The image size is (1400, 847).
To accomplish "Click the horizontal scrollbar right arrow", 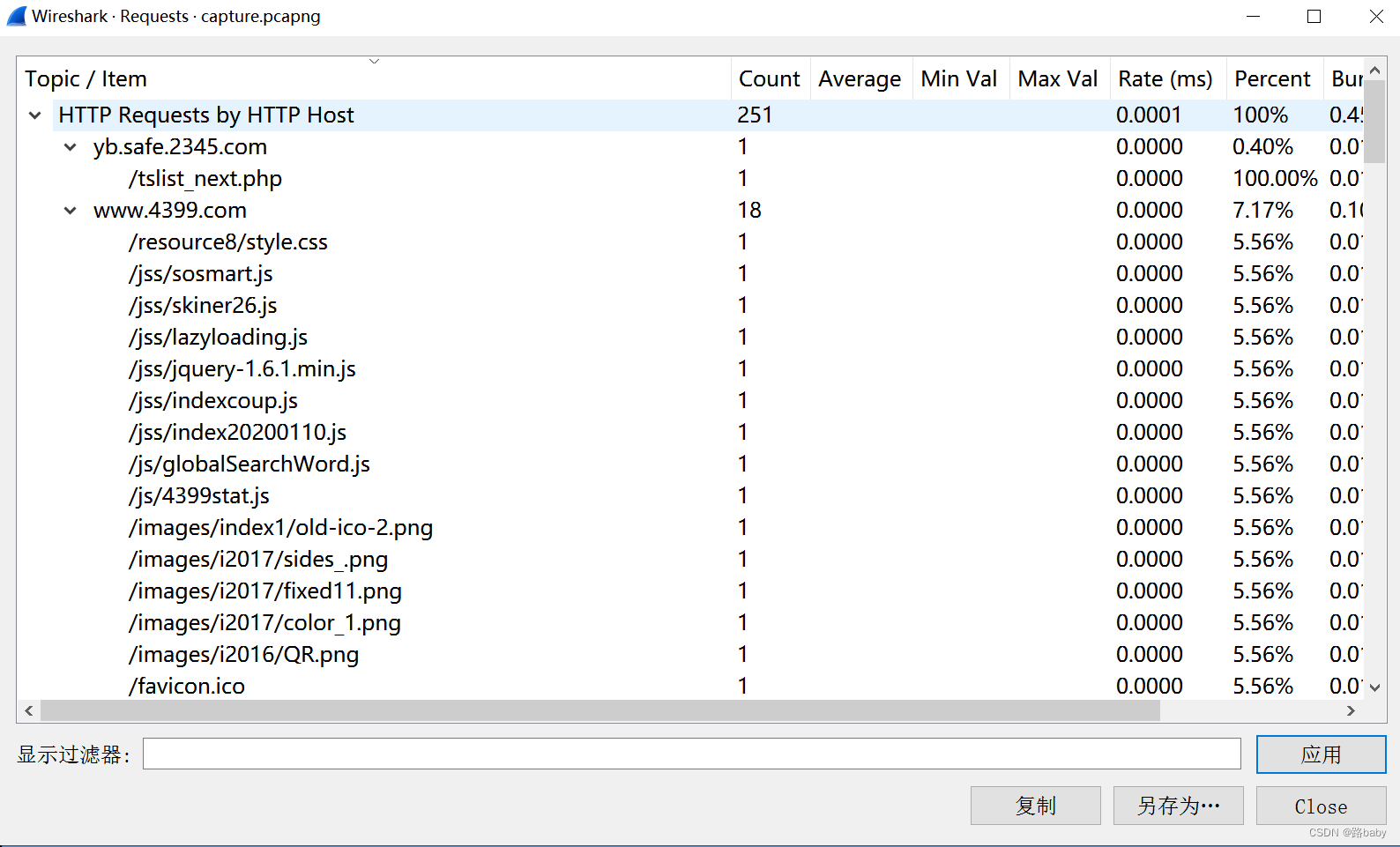I will (1351, 710).
